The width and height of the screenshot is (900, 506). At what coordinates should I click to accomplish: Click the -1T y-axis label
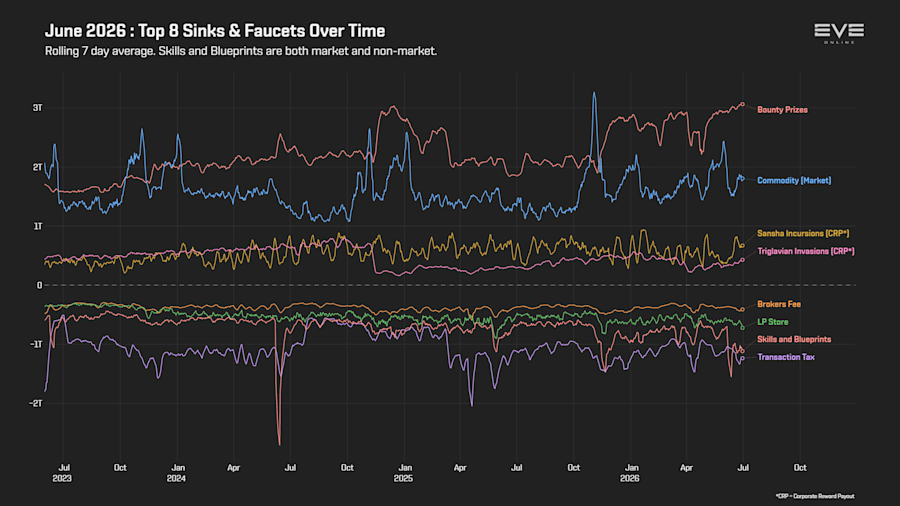36,344
